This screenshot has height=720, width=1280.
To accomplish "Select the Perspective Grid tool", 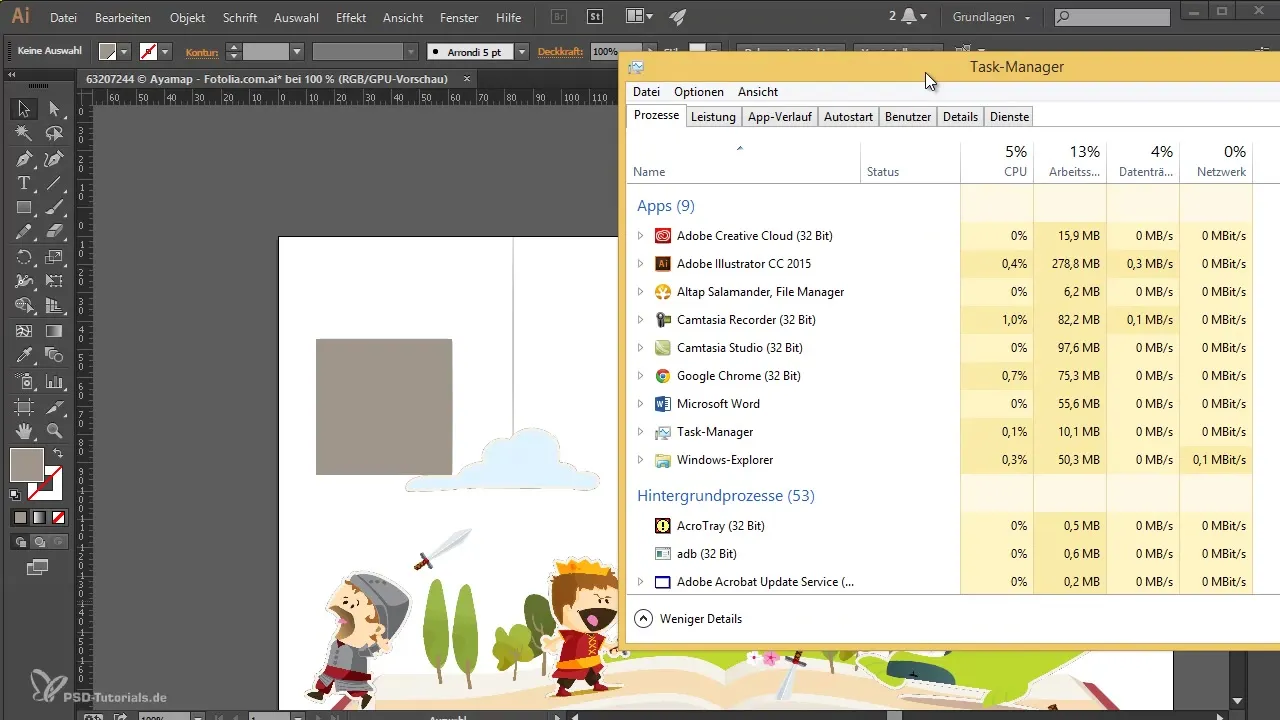I will click(54, 306).
